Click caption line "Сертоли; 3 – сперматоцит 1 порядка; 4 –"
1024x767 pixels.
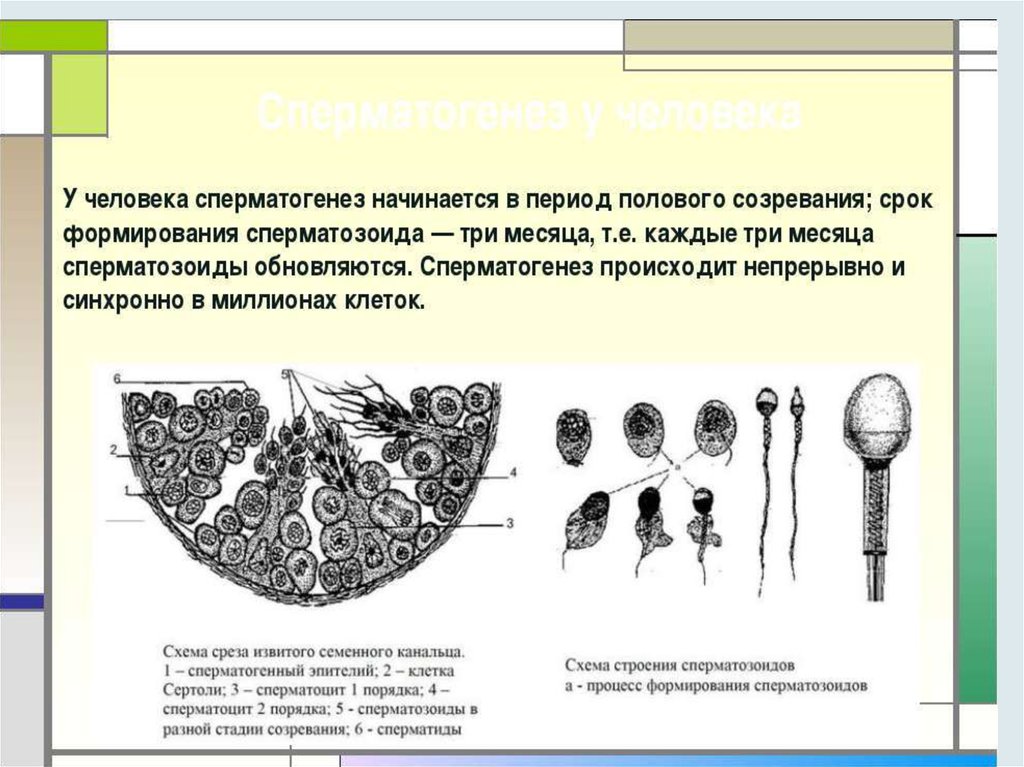[x=306, y=690]
